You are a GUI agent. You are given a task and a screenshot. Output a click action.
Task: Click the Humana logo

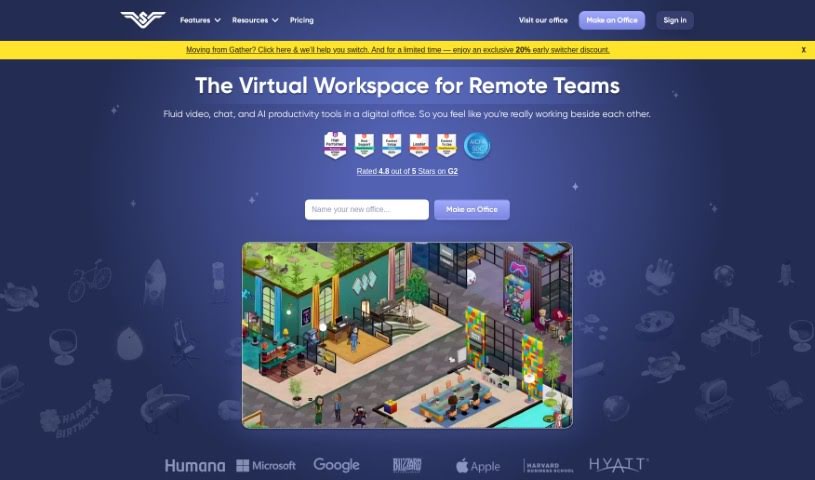coord(195,465)
